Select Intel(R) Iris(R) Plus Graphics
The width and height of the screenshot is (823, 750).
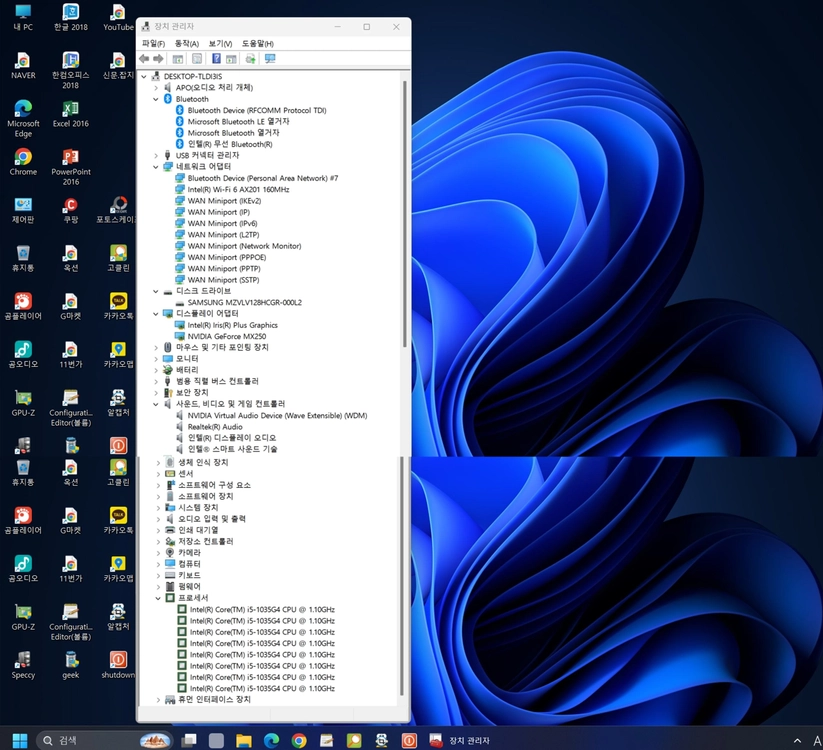point(233,325)
